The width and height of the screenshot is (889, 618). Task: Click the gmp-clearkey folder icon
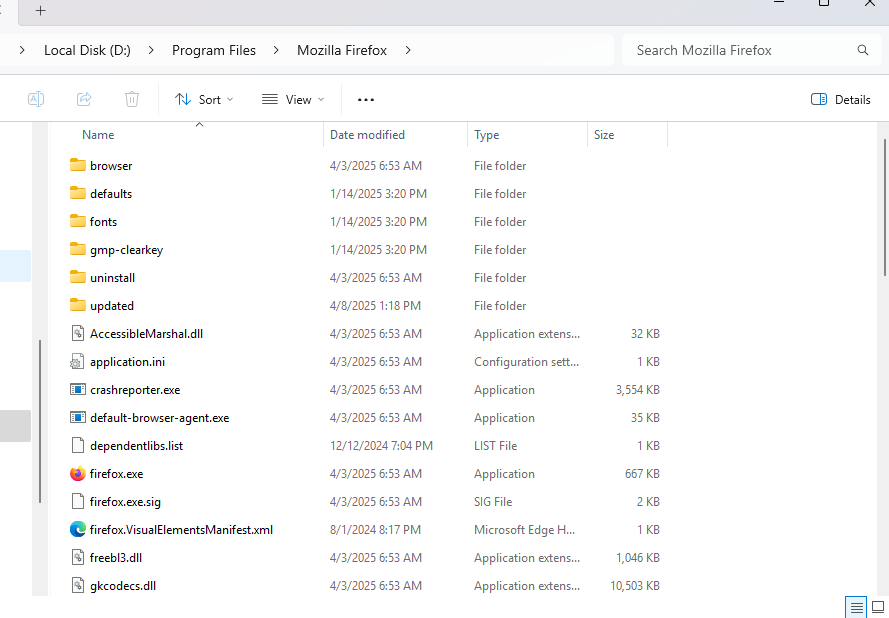(78, 249)
